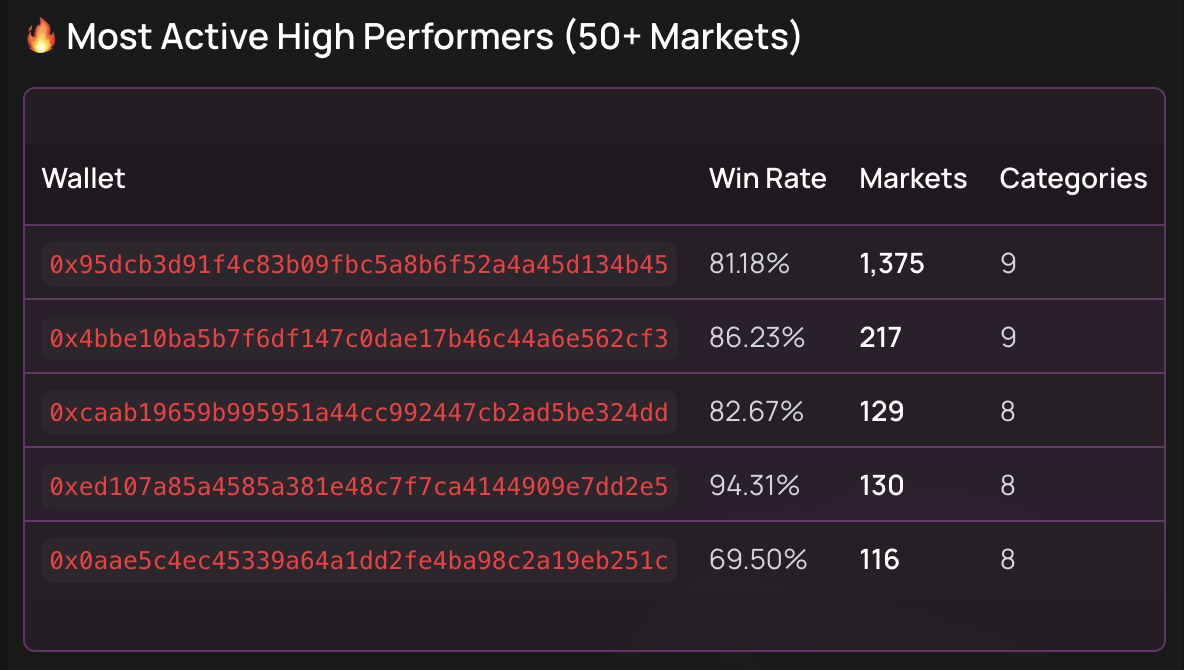Select the 86.23% win rate cell
This screenshot has width=1184, height=670.
[x=756, y=338]
